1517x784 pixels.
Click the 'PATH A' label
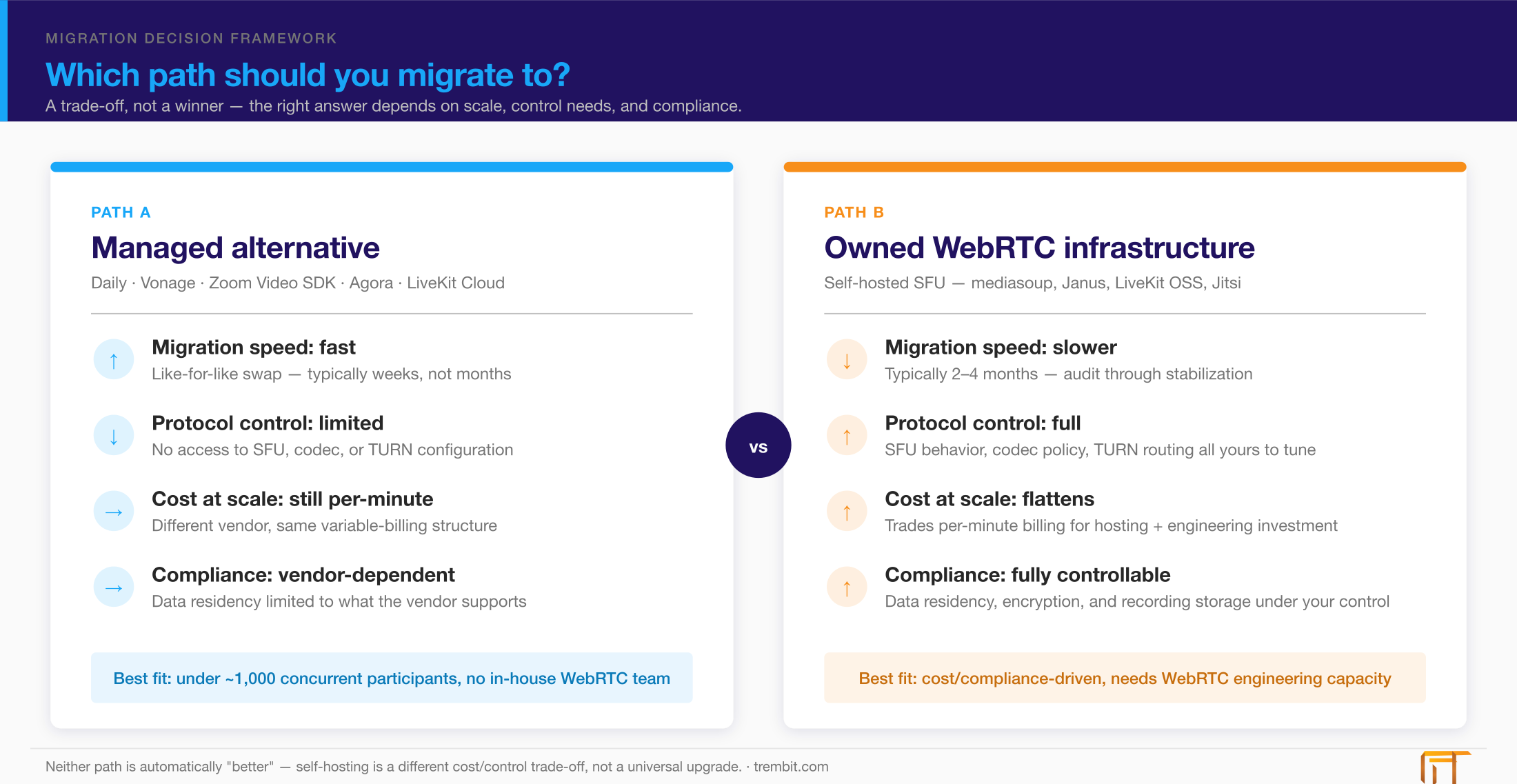pos(121,212)
